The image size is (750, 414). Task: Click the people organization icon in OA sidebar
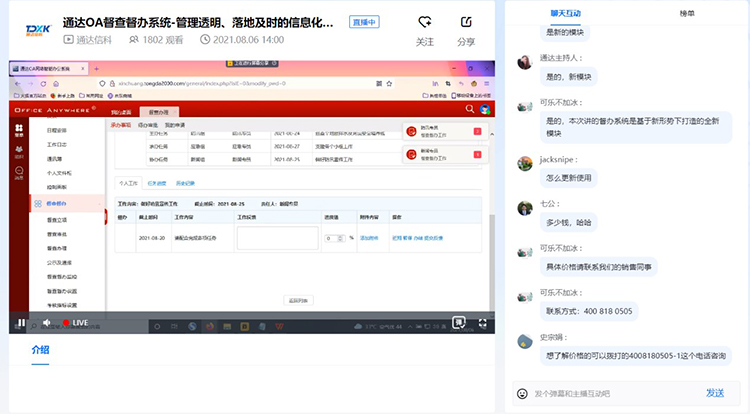pyautogui.click(x=19, y=151)
